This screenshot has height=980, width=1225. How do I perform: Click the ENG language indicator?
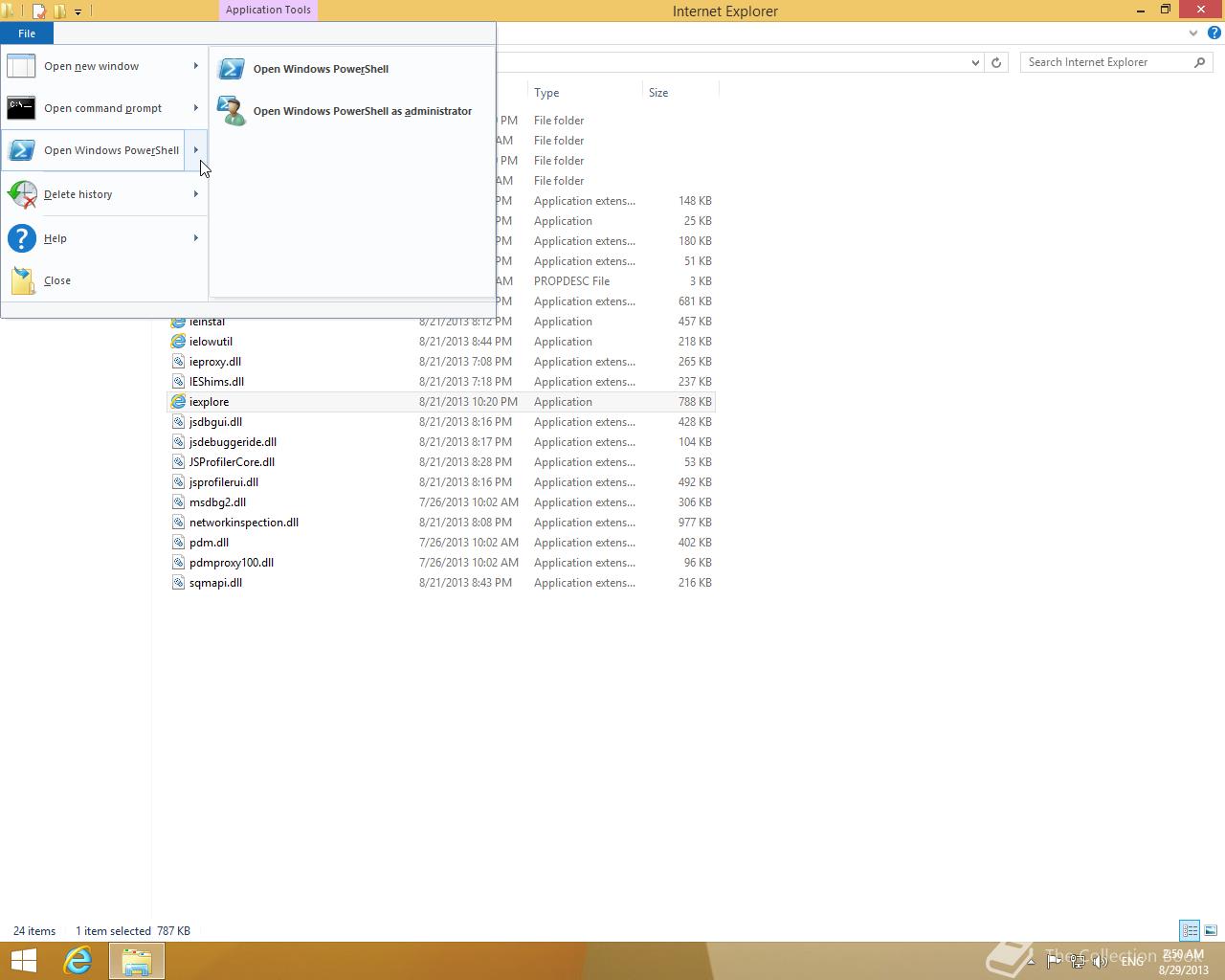coord(1132,961)
